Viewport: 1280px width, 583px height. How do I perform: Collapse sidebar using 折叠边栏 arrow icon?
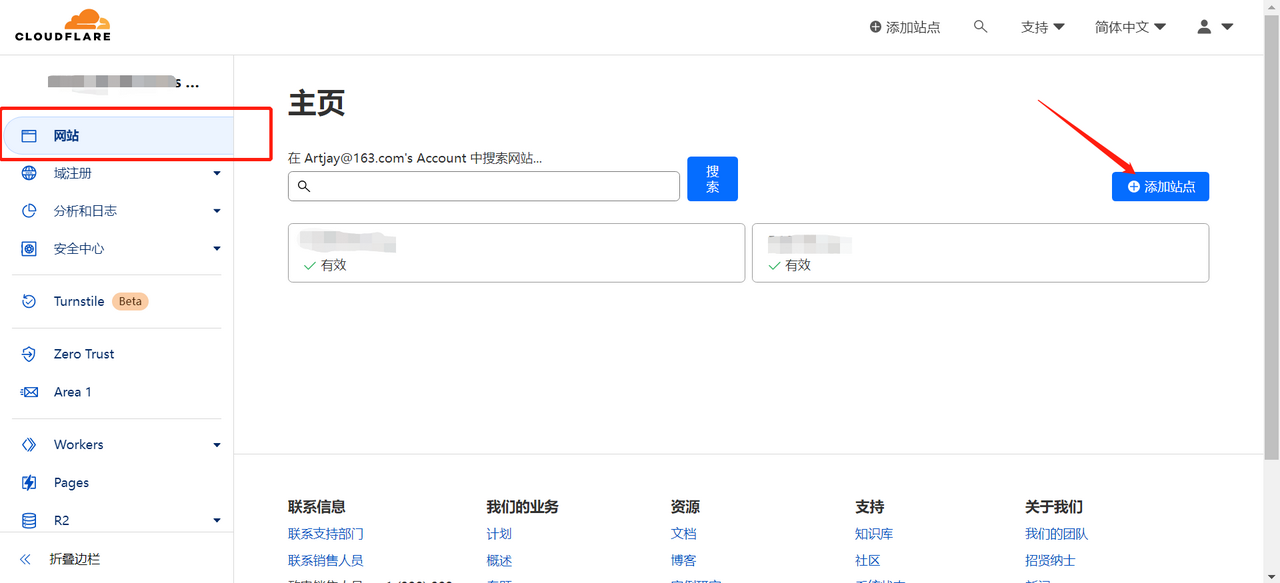(26, 560)
